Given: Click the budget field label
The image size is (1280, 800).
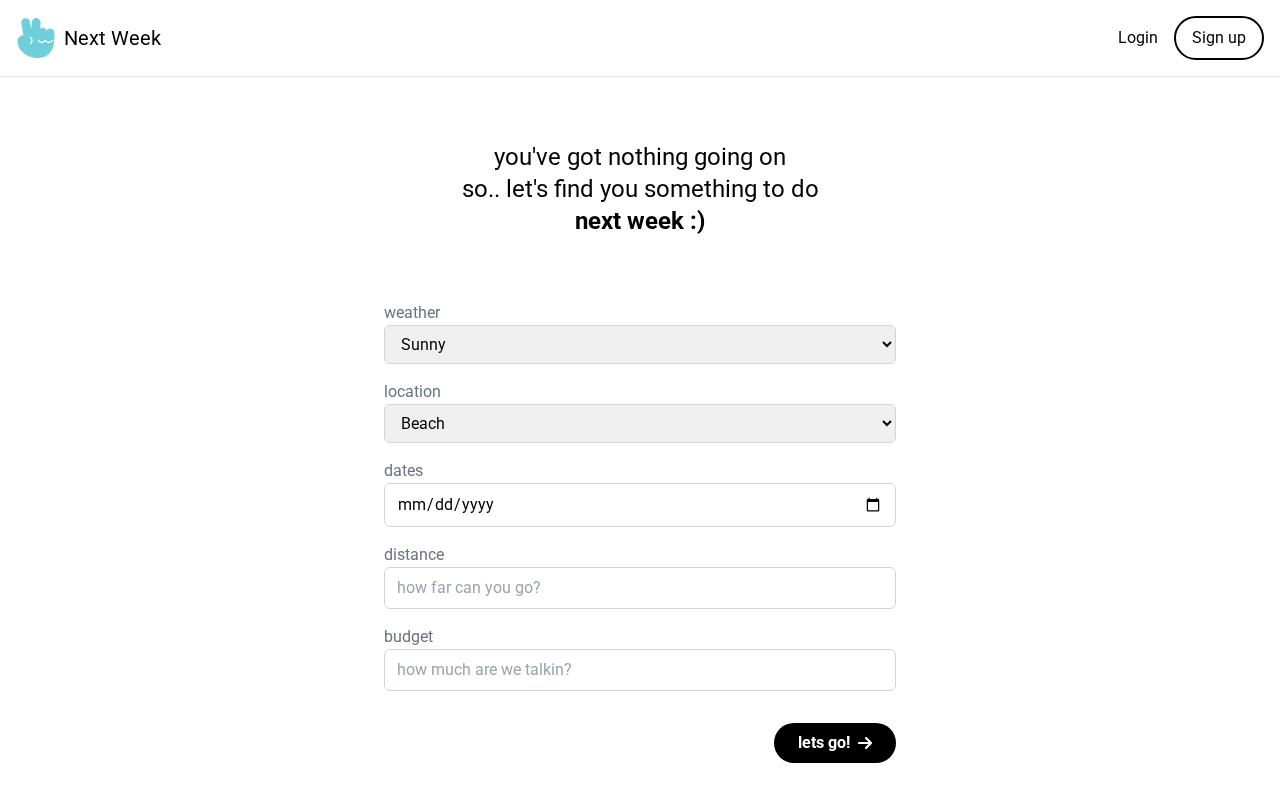Looking at the screenshot, I should 408,637.
